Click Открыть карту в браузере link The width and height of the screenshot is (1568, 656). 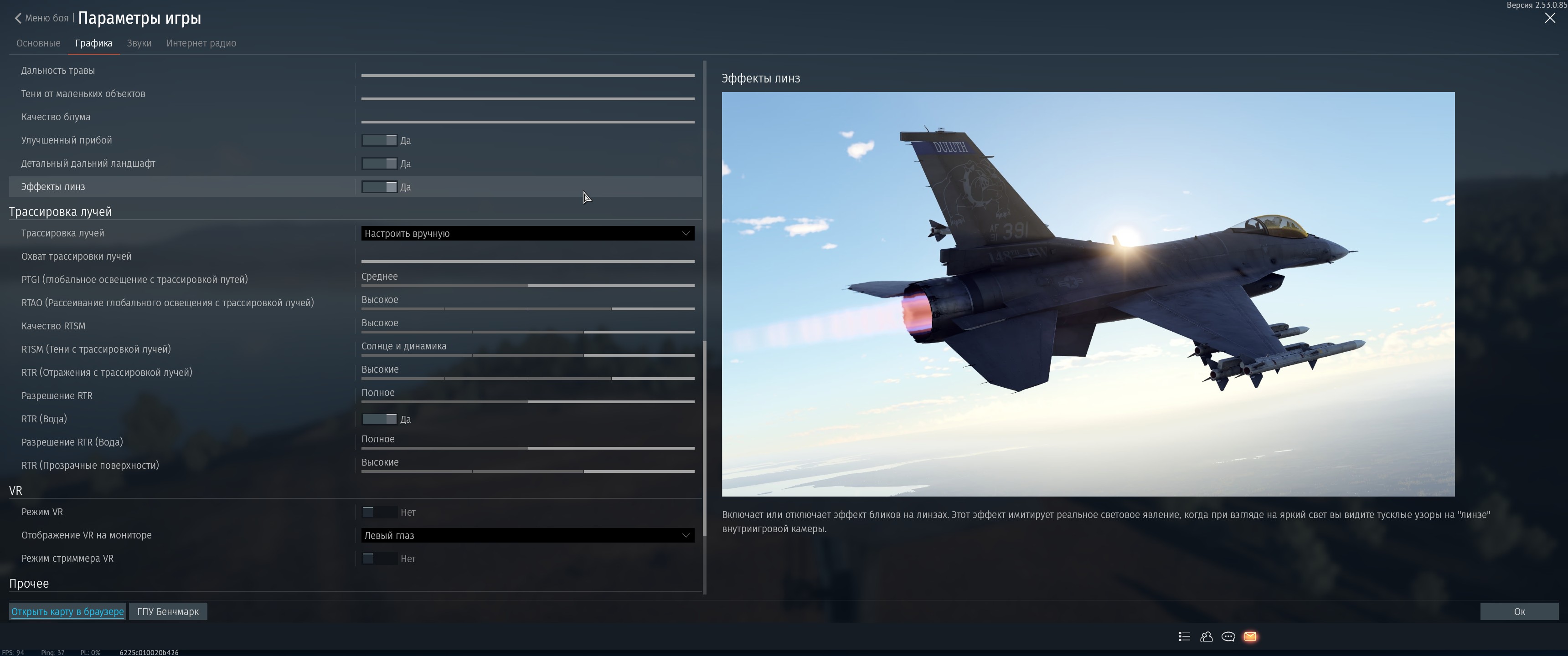(x=67, y=611)
